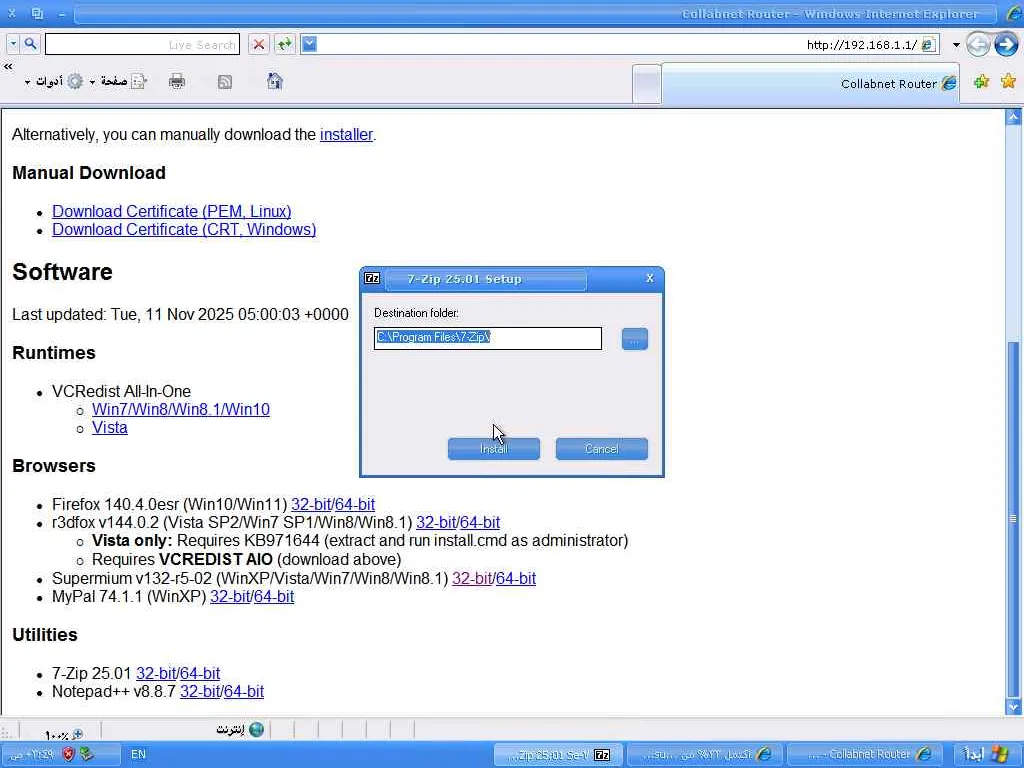The height and width of the screenshot is (768, 1024).
Task: Open VCRedist Vista link
Action: [110, 428]
